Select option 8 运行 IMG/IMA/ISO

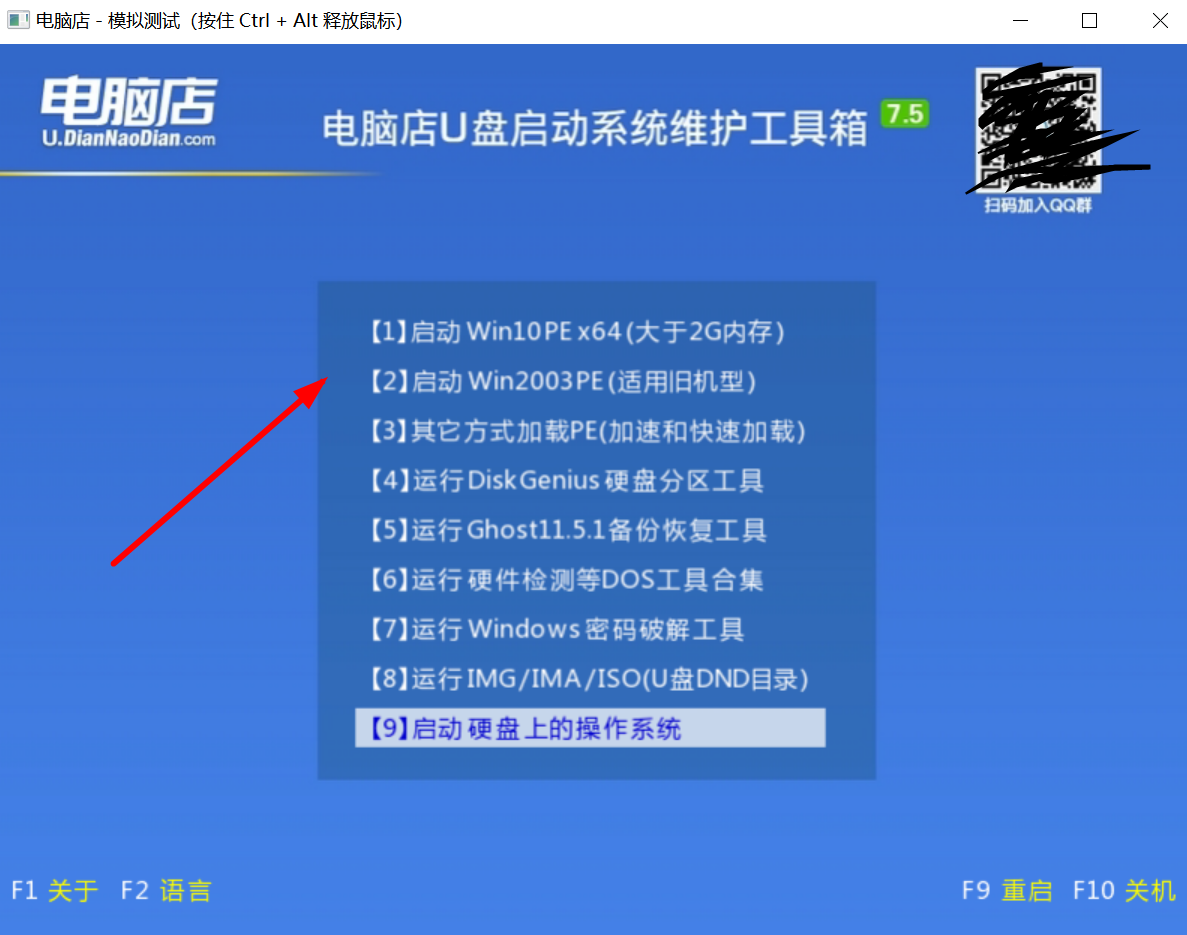coord(589,679)
